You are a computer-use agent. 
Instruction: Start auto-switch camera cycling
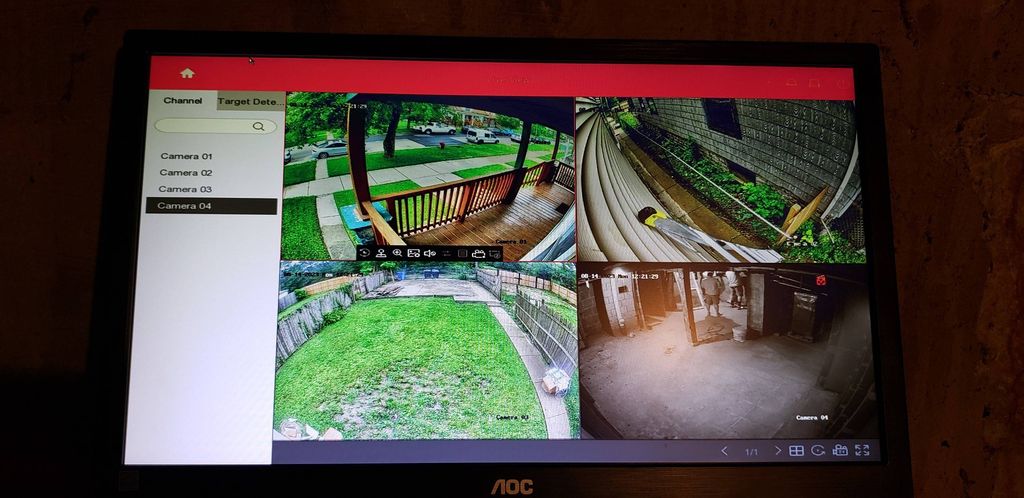click(x=818, y=450)
